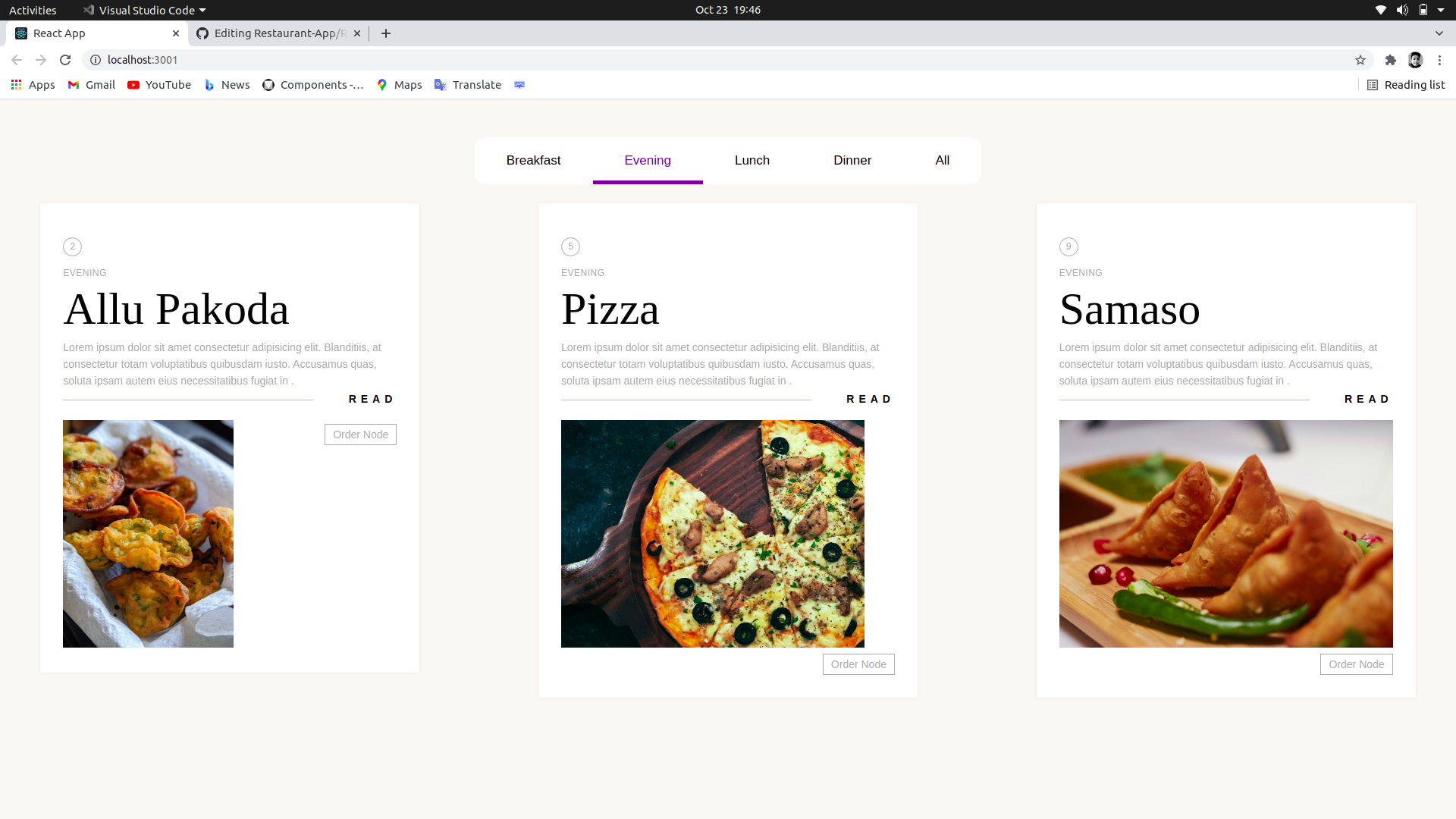
Task: Open the Reading list panel
Action: point(1406,84)
